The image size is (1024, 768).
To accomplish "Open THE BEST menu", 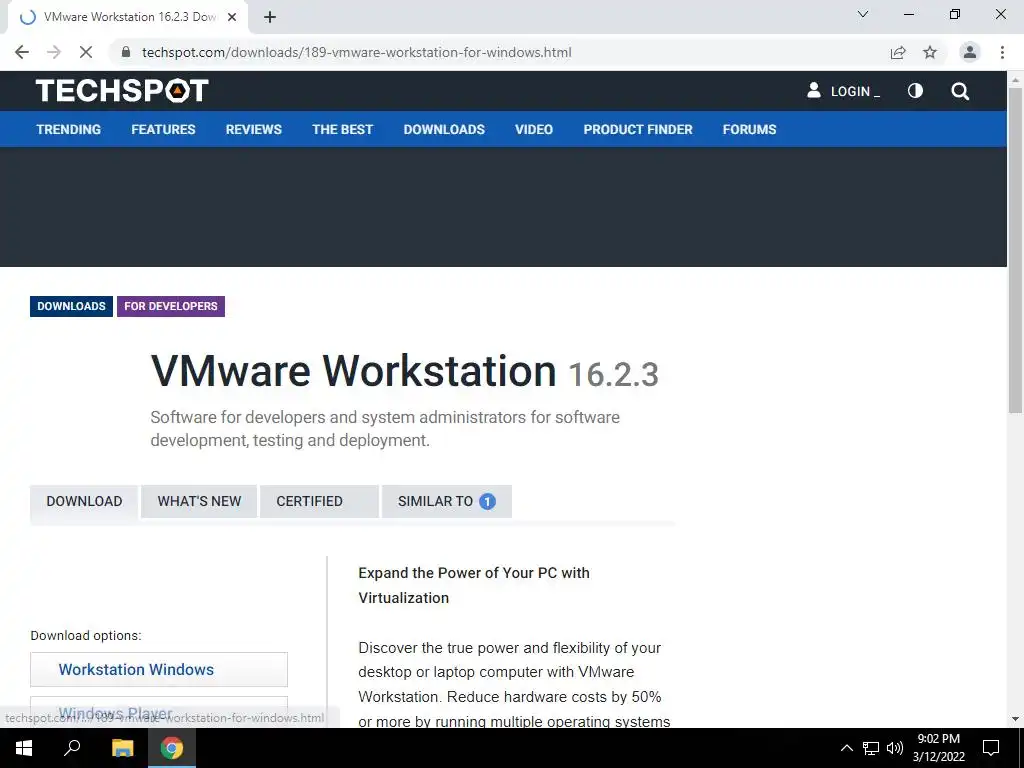I will [x=342, y=129].
